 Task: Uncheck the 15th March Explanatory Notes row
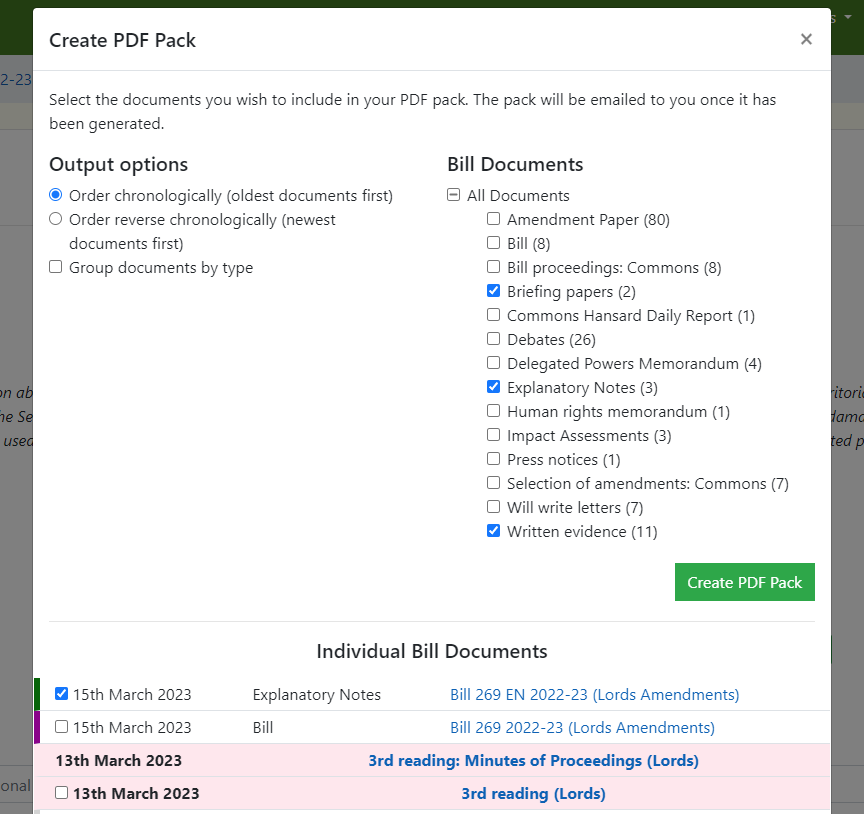[62, 694]
